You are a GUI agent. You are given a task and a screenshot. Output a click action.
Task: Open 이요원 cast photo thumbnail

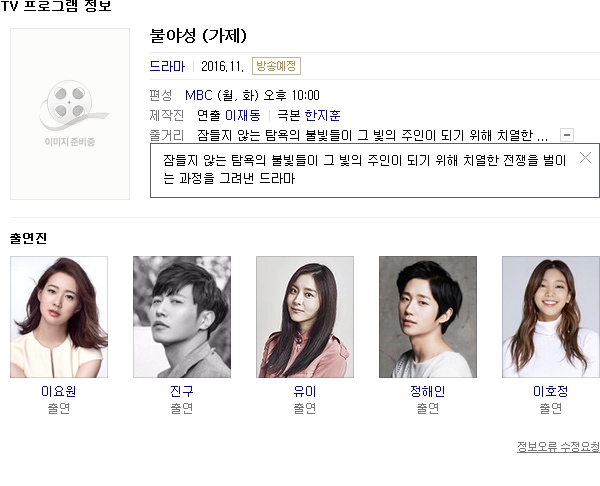(59, 317)
